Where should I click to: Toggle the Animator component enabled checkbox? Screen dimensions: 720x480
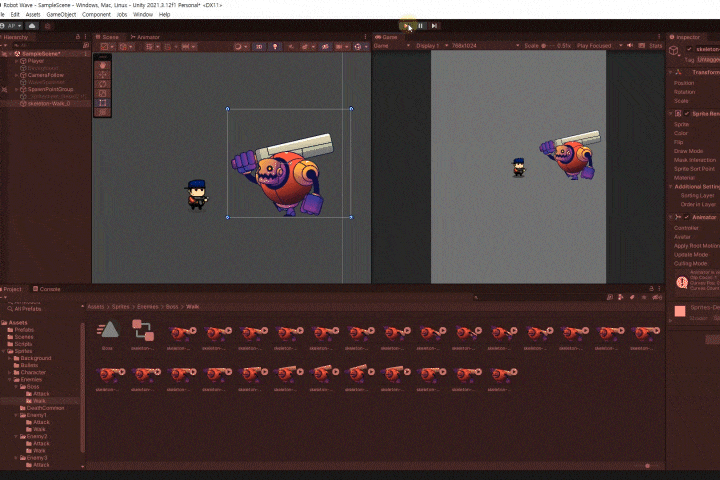point(686,217)
